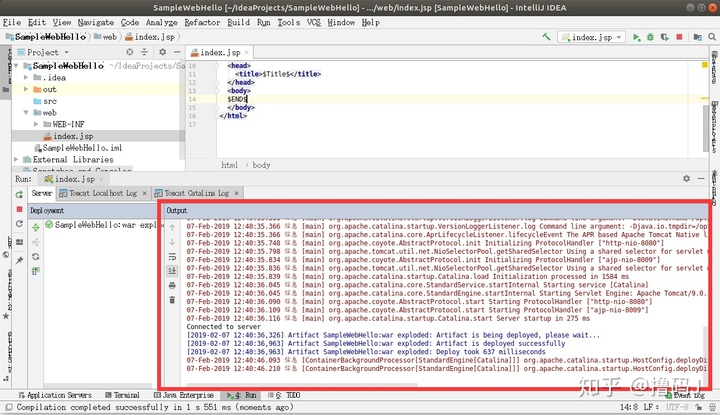Viewport: 720px width, 415px height.
Task: Hide the Run panel with the minus icon
Action: click(x=701, y=179)
